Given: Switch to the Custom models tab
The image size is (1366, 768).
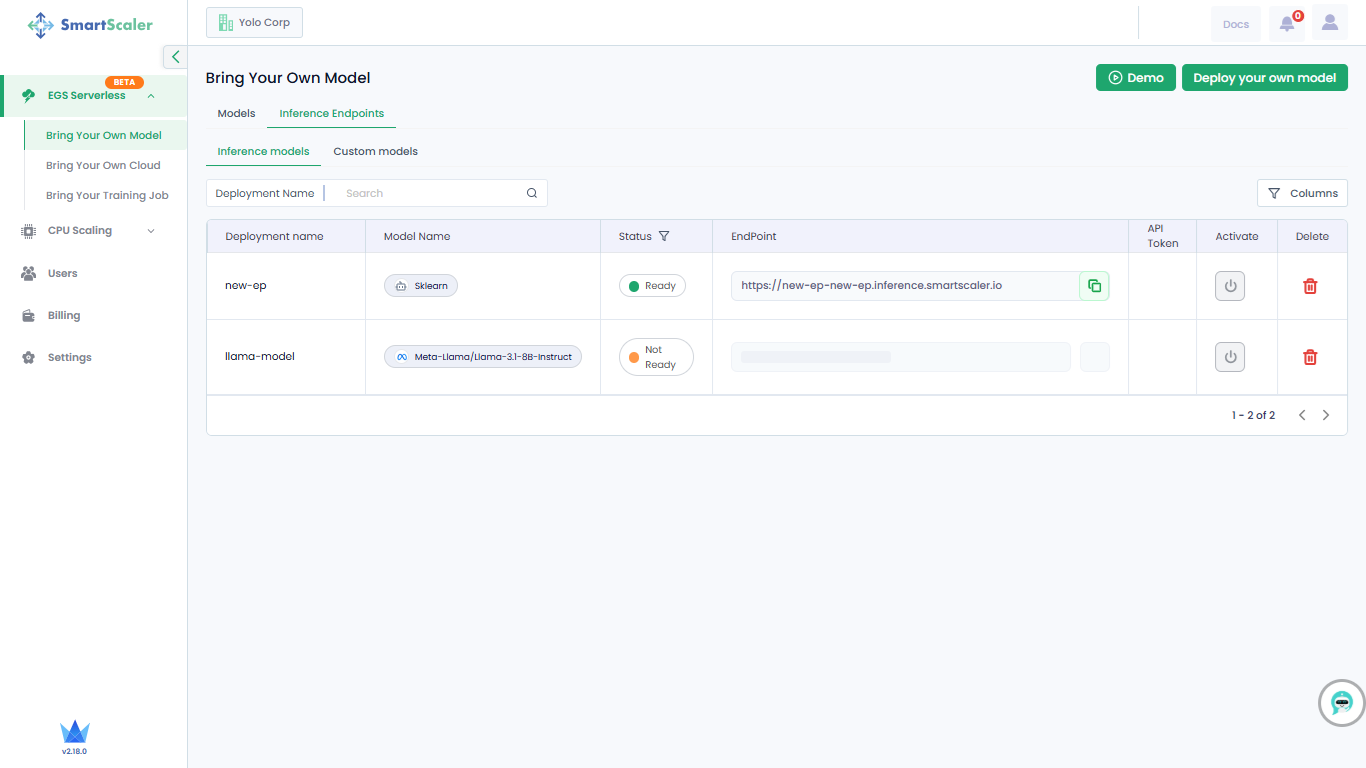Looking at the screenshot, I should (375, 152).
